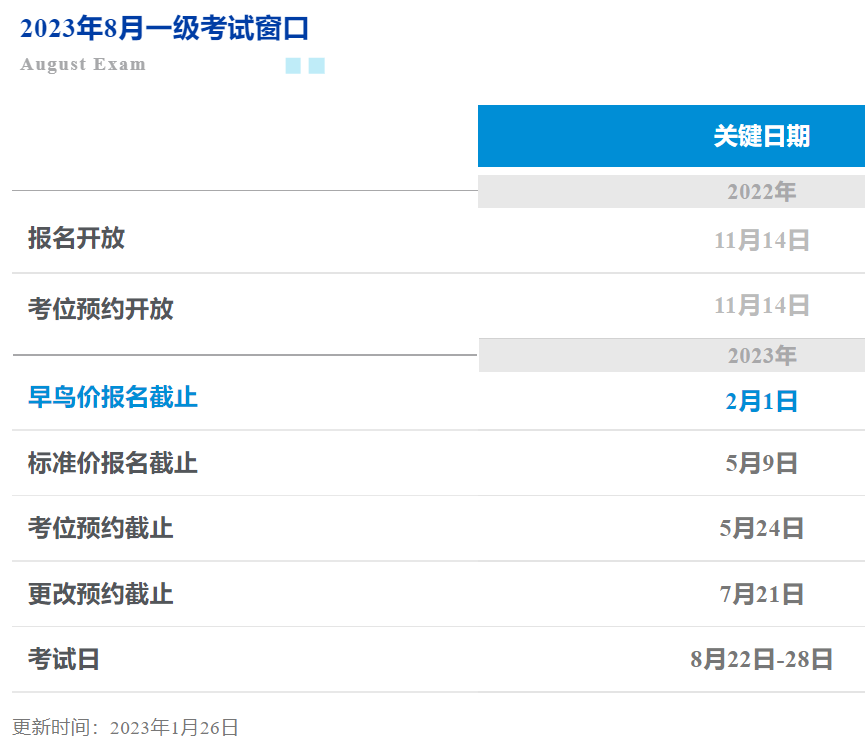Screen dimensions: 865x754
Task: Select the 考位预约开放 row label
Action: [100, 308]
